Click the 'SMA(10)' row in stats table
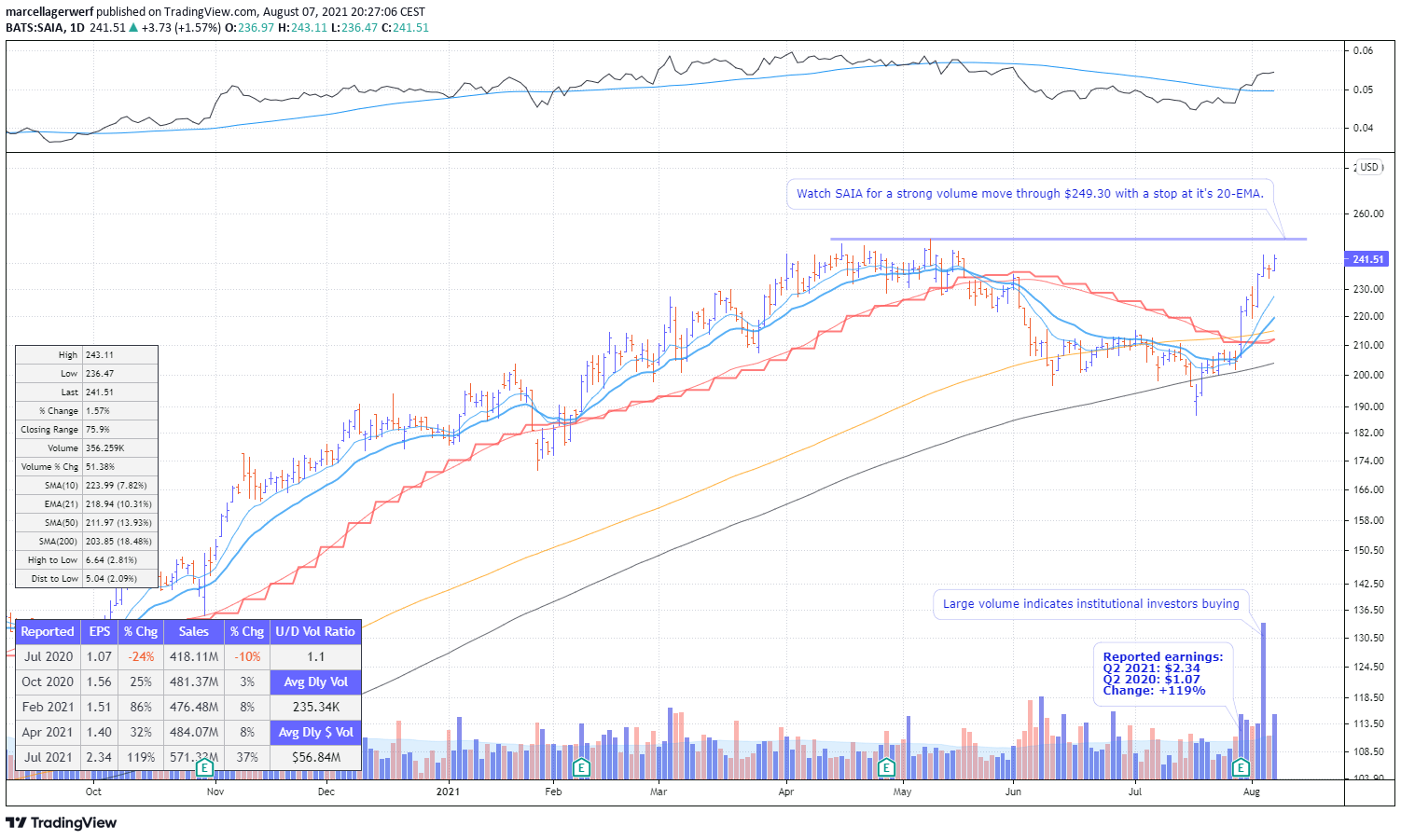The width and height of the screenshot is (1401, 840). point(87,486)
